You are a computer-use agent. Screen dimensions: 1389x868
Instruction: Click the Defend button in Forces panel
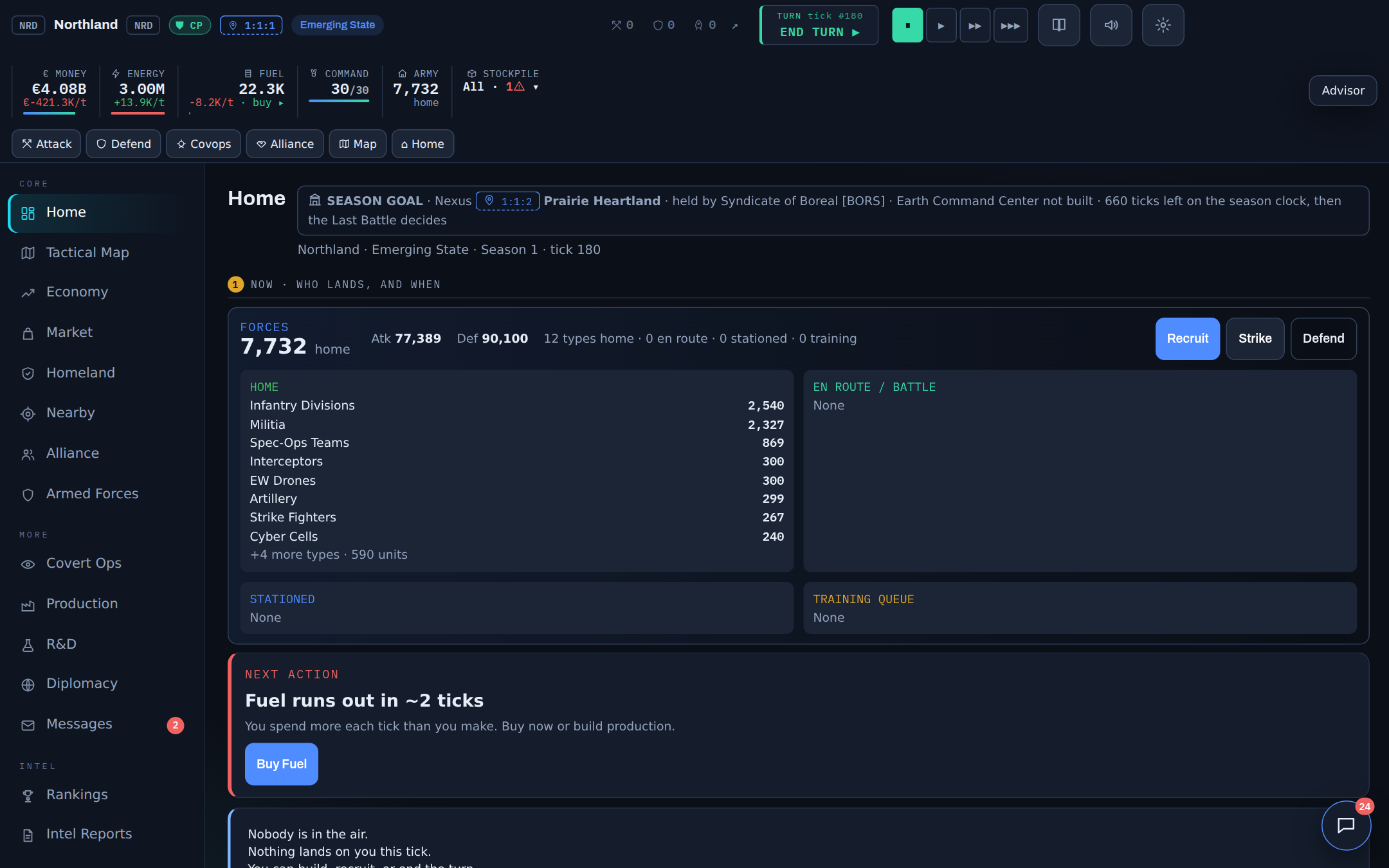1323,339
